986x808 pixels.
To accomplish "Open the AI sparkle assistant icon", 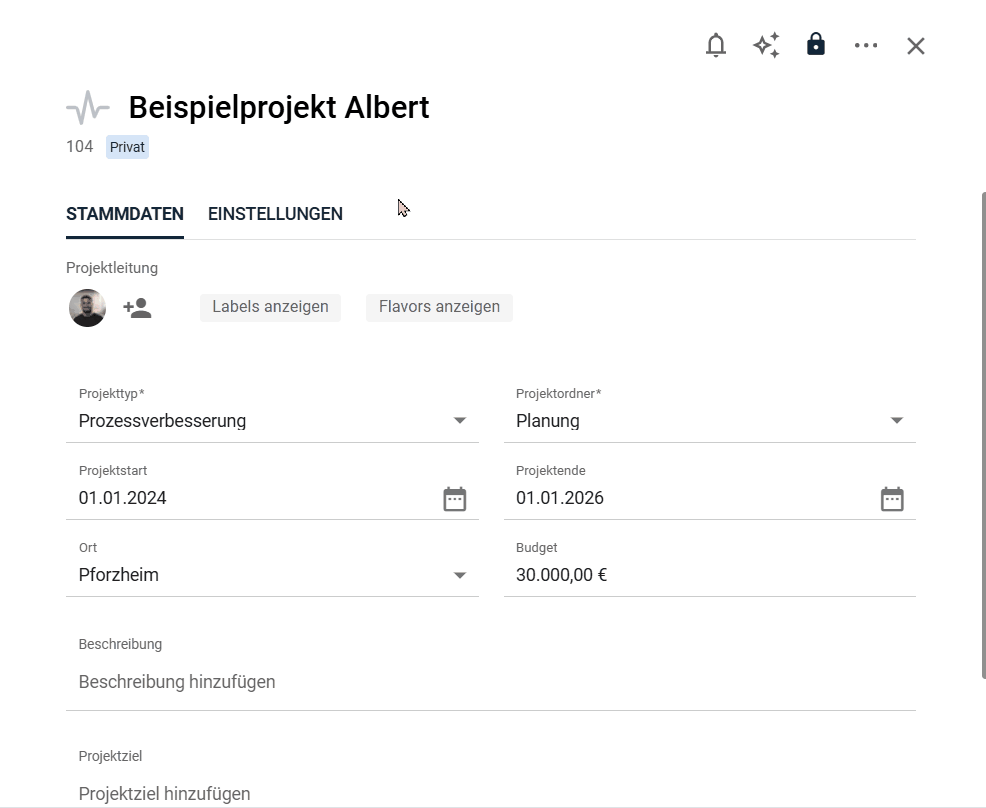I will point(766,46).
